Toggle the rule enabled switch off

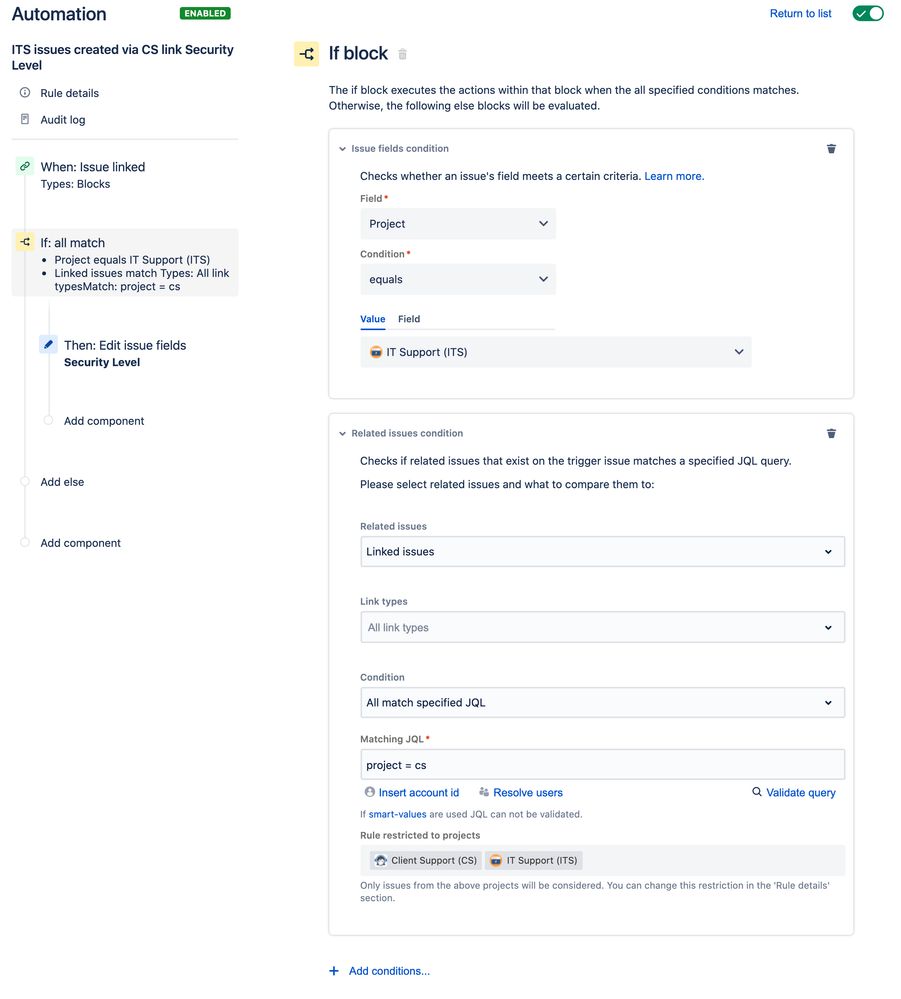867,13
